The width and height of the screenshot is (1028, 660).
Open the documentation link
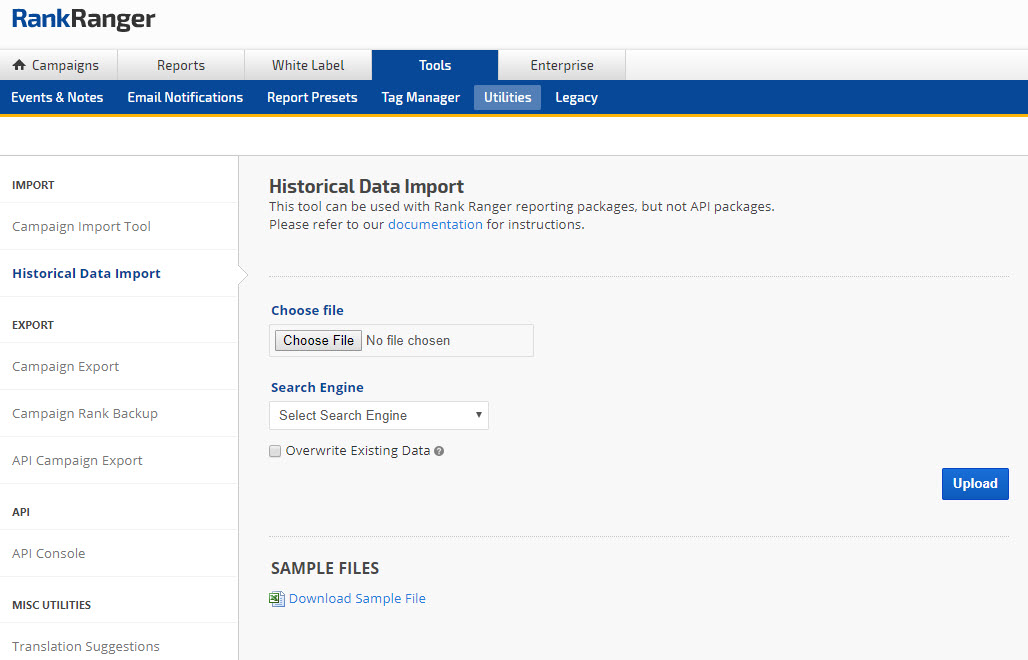click(435, 224)
